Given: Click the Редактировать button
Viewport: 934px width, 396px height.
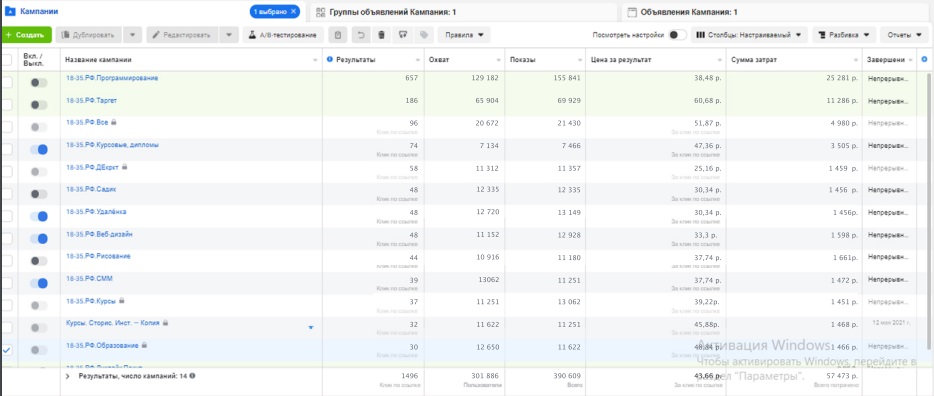Looking at the screenshot, I should coord(182,35).
